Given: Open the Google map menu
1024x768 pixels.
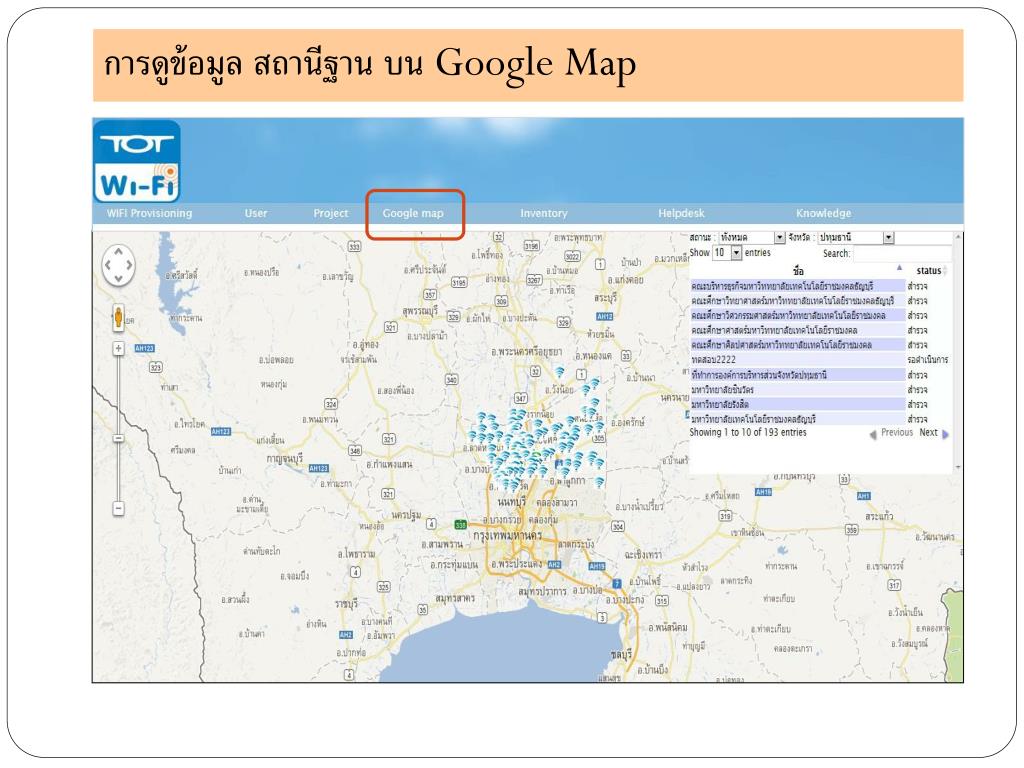Looking at the screenshot, I should point(413,213).
